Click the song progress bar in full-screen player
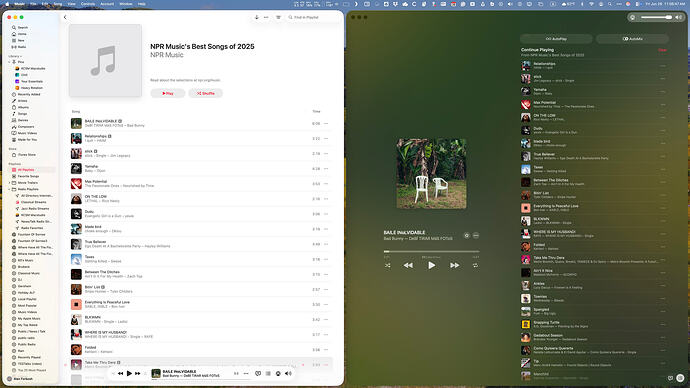 click(431, 252)
